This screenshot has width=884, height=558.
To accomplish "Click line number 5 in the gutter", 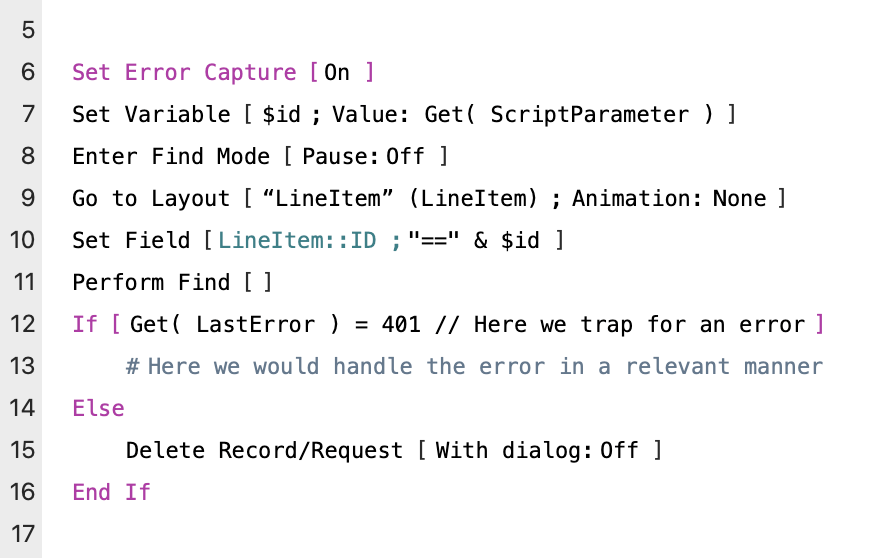I will pyautogui.click(x=26, y=31).
